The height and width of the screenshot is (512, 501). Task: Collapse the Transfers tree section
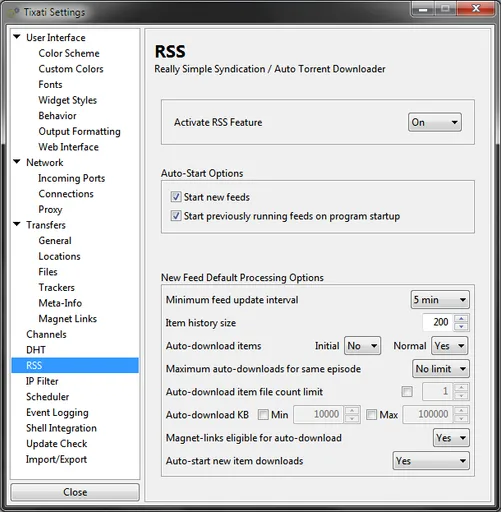click(17, 224)
